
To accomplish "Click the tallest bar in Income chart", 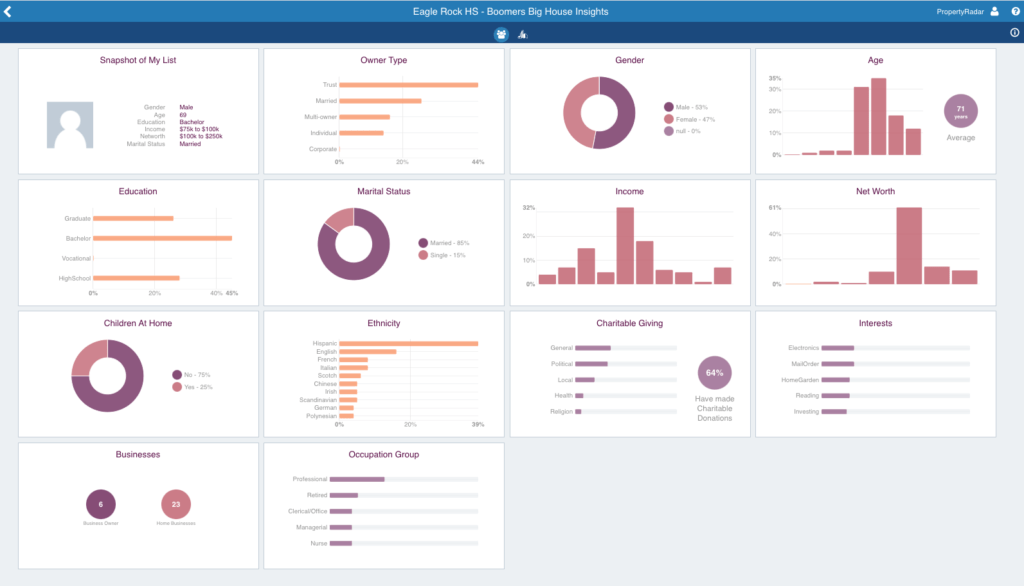I will (x=625, y=246).
